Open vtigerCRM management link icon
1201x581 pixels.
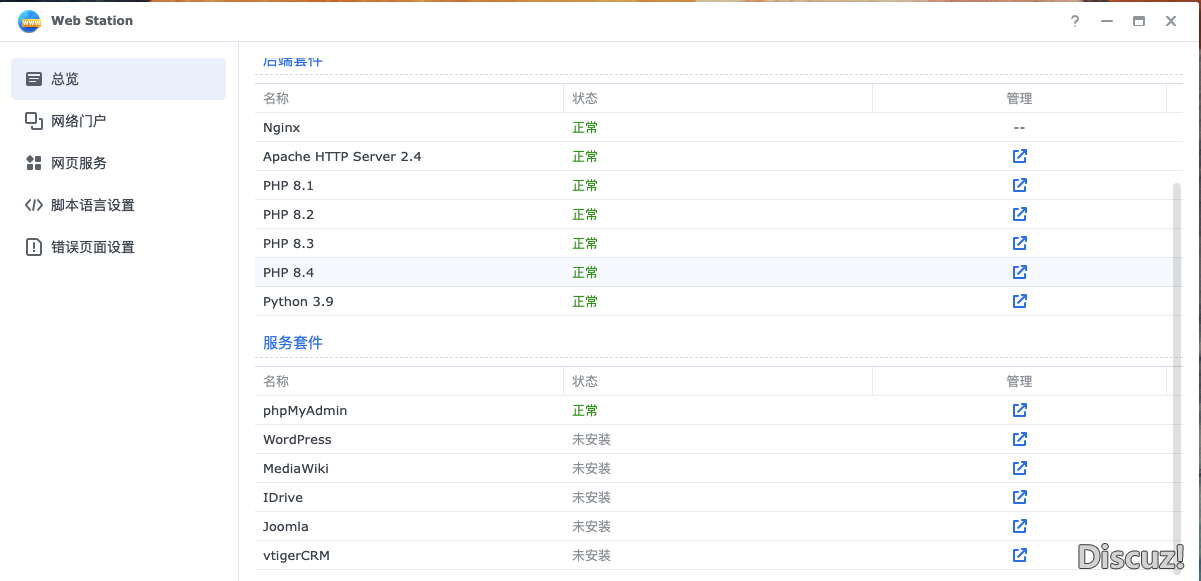[x=1019, y=555]
